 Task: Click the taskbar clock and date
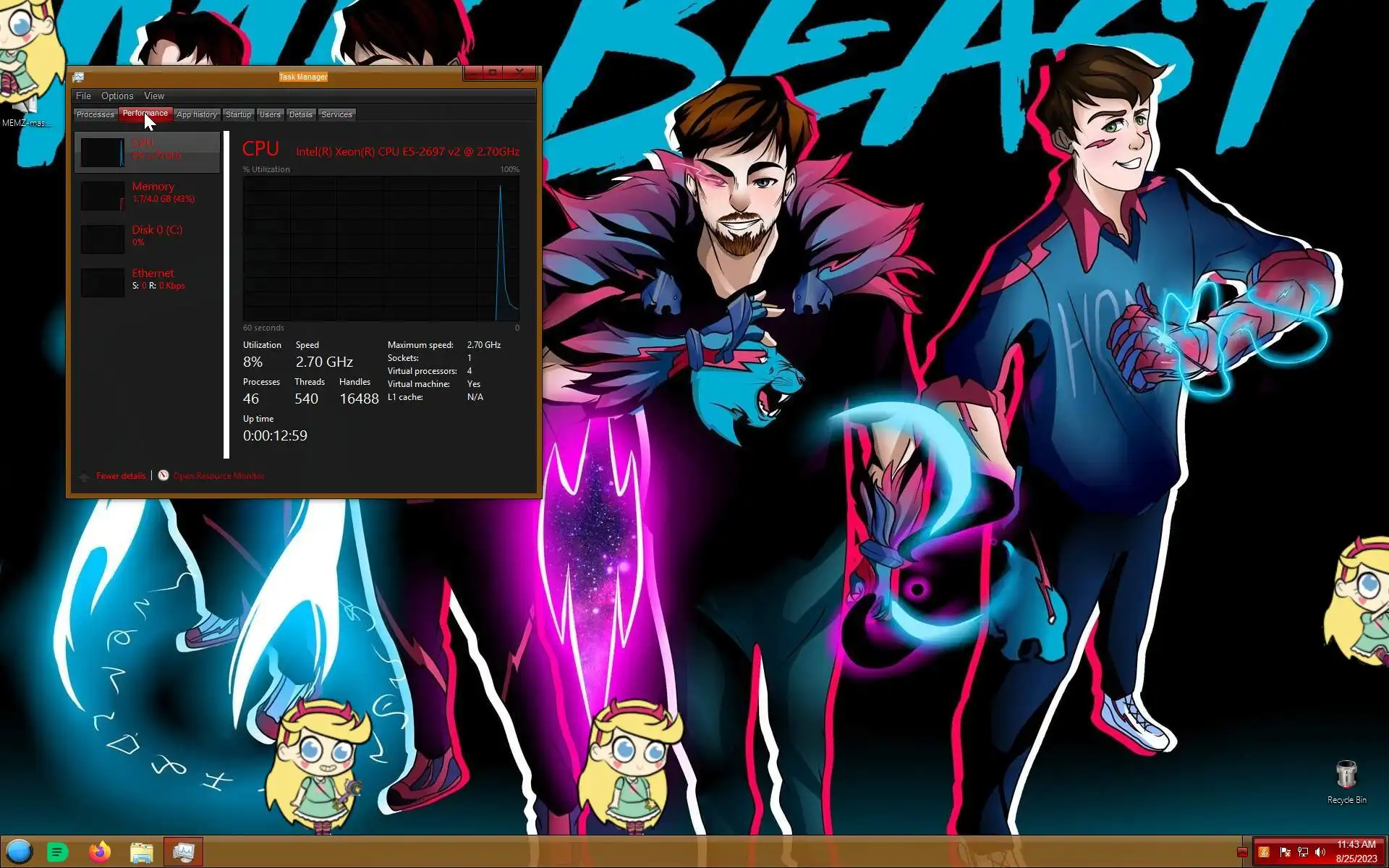pyautogui.click(x=1356, y=851)
